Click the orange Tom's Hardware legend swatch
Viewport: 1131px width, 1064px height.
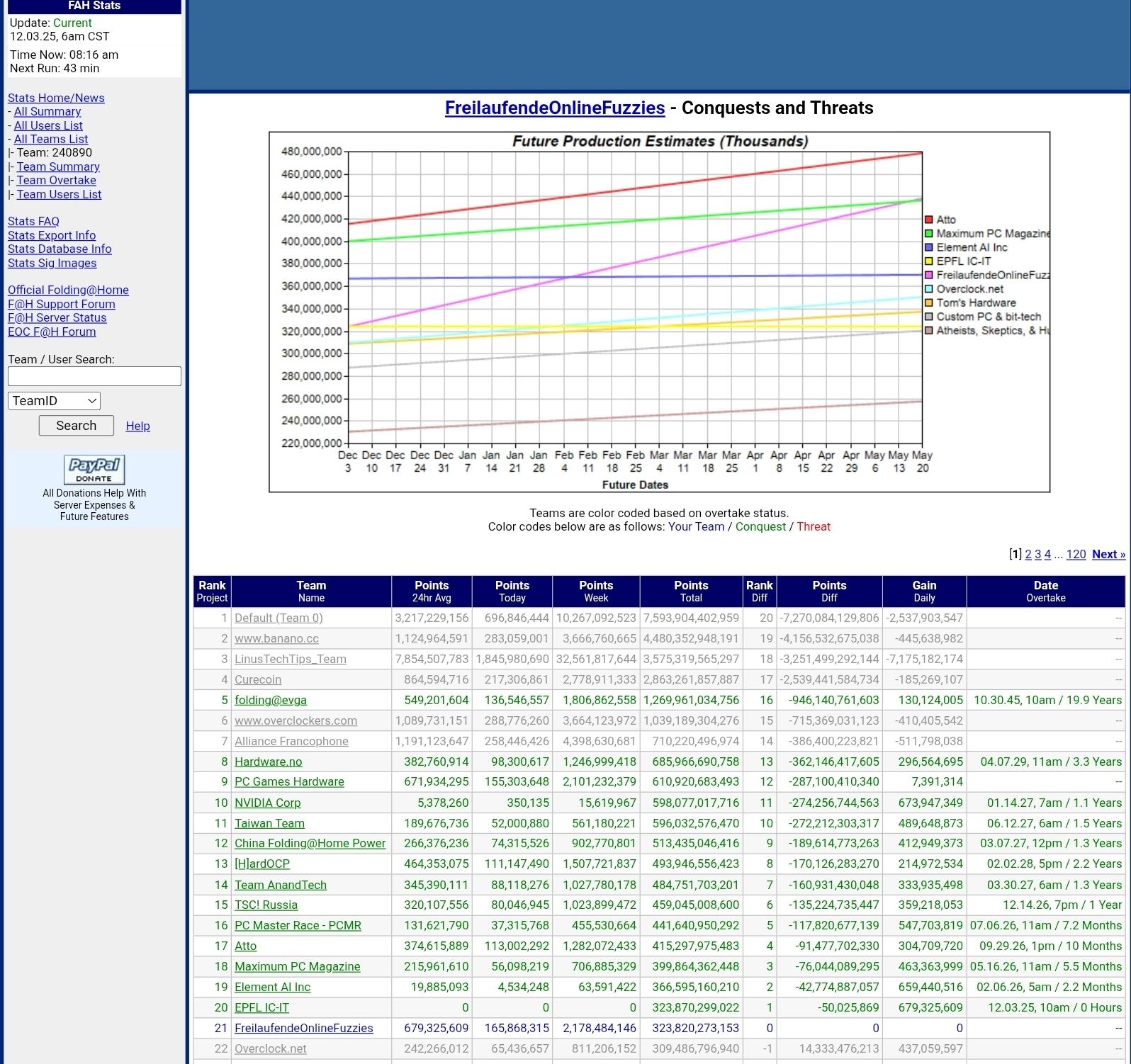pos(929,302)
